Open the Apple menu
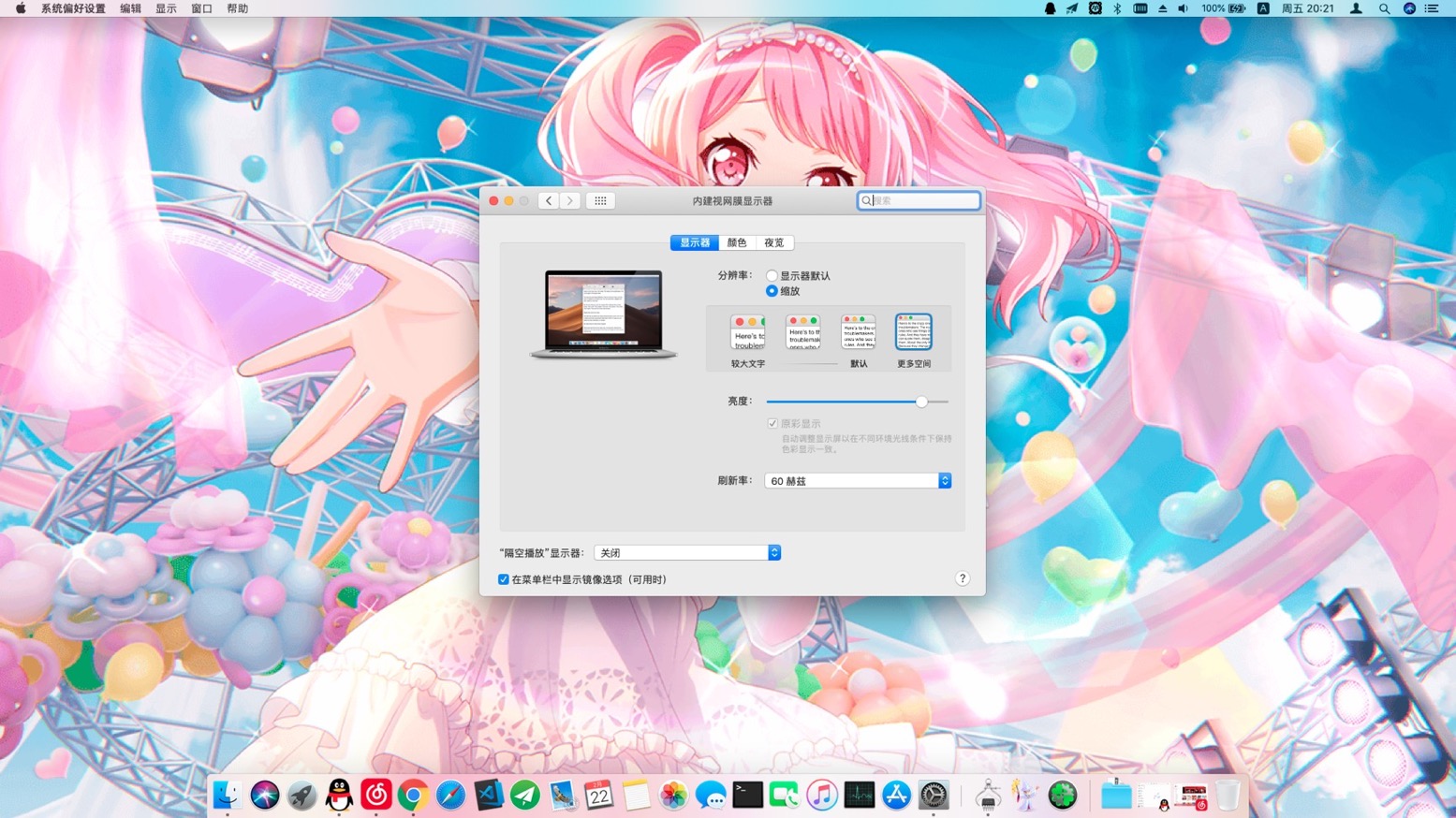The height and width of the screenshot is (818, 1456). [x=20, y=8]
